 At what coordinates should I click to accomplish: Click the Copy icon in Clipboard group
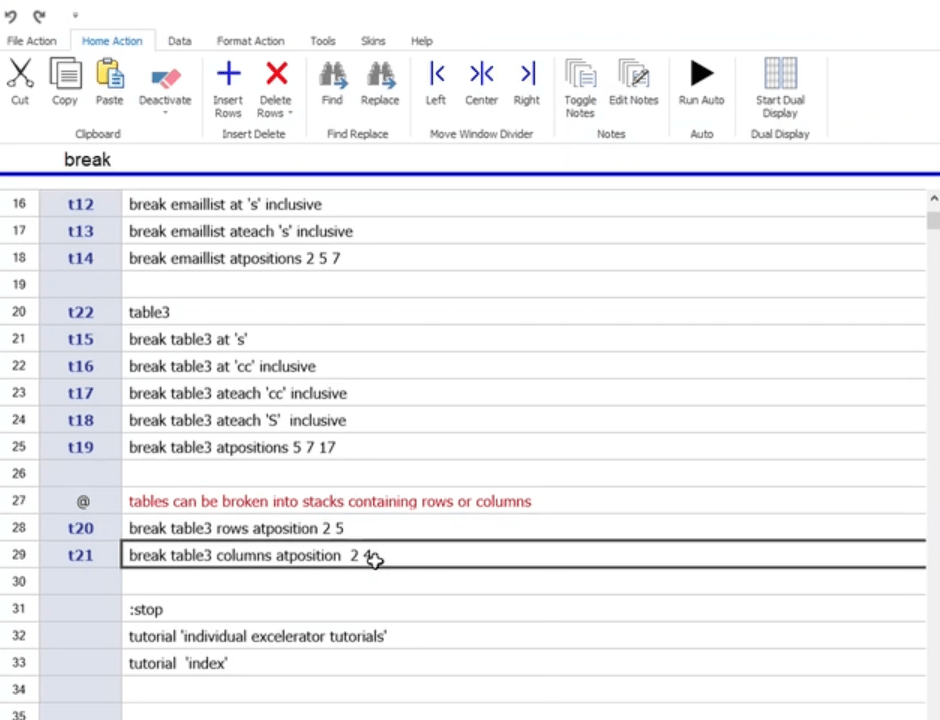[x=65, y=75]
